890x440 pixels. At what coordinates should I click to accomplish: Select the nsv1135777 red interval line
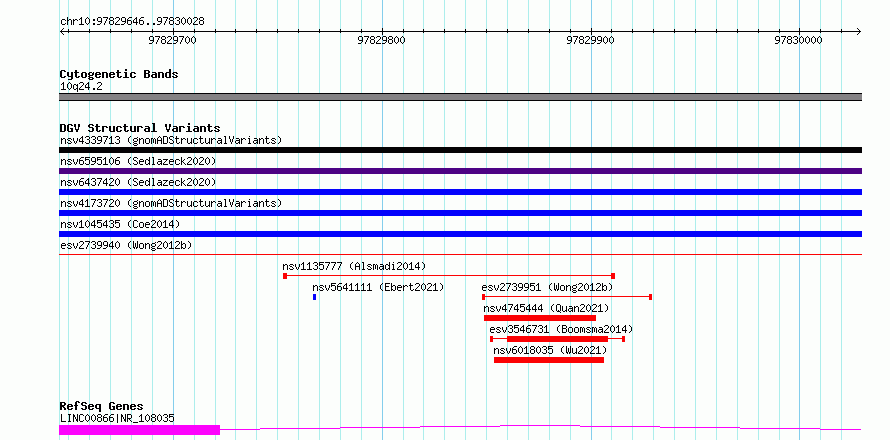449,276
